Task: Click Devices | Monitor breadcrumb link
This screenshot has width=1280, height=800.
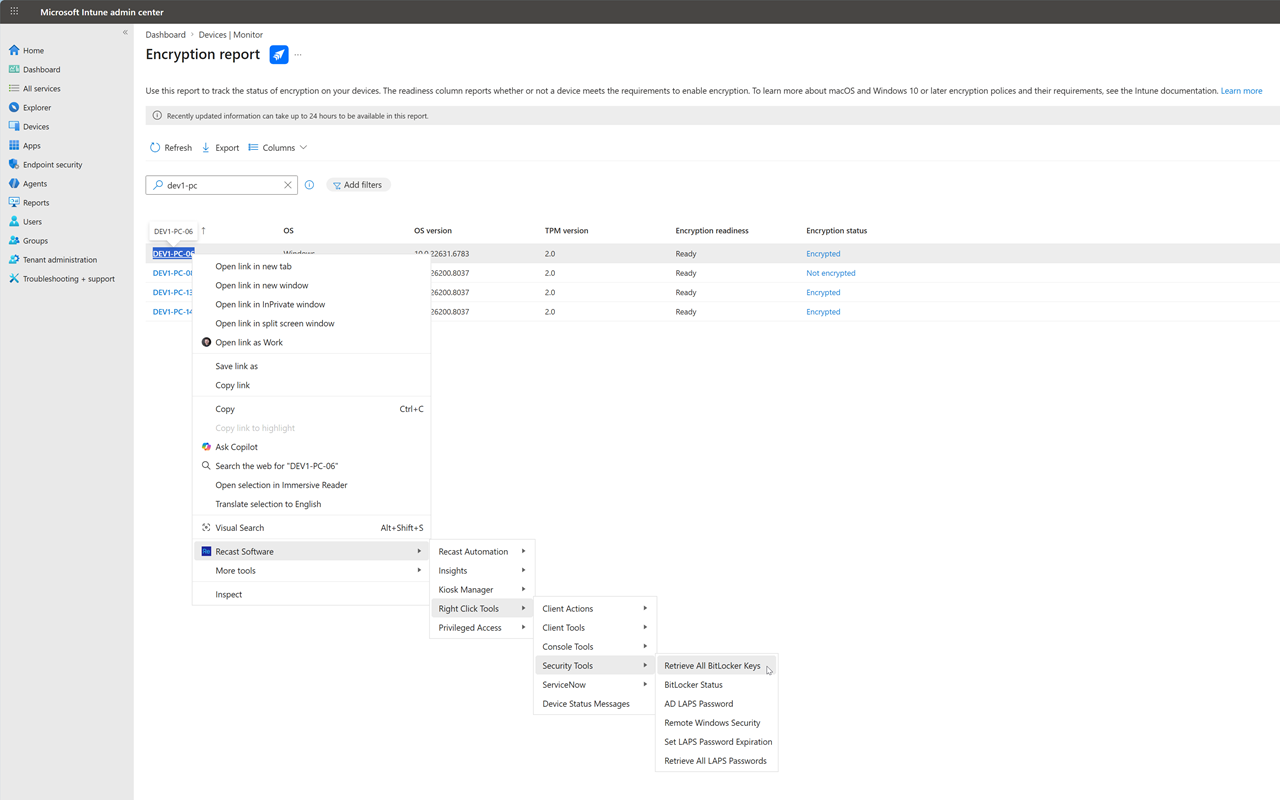Action: click(x=231, y=34)
